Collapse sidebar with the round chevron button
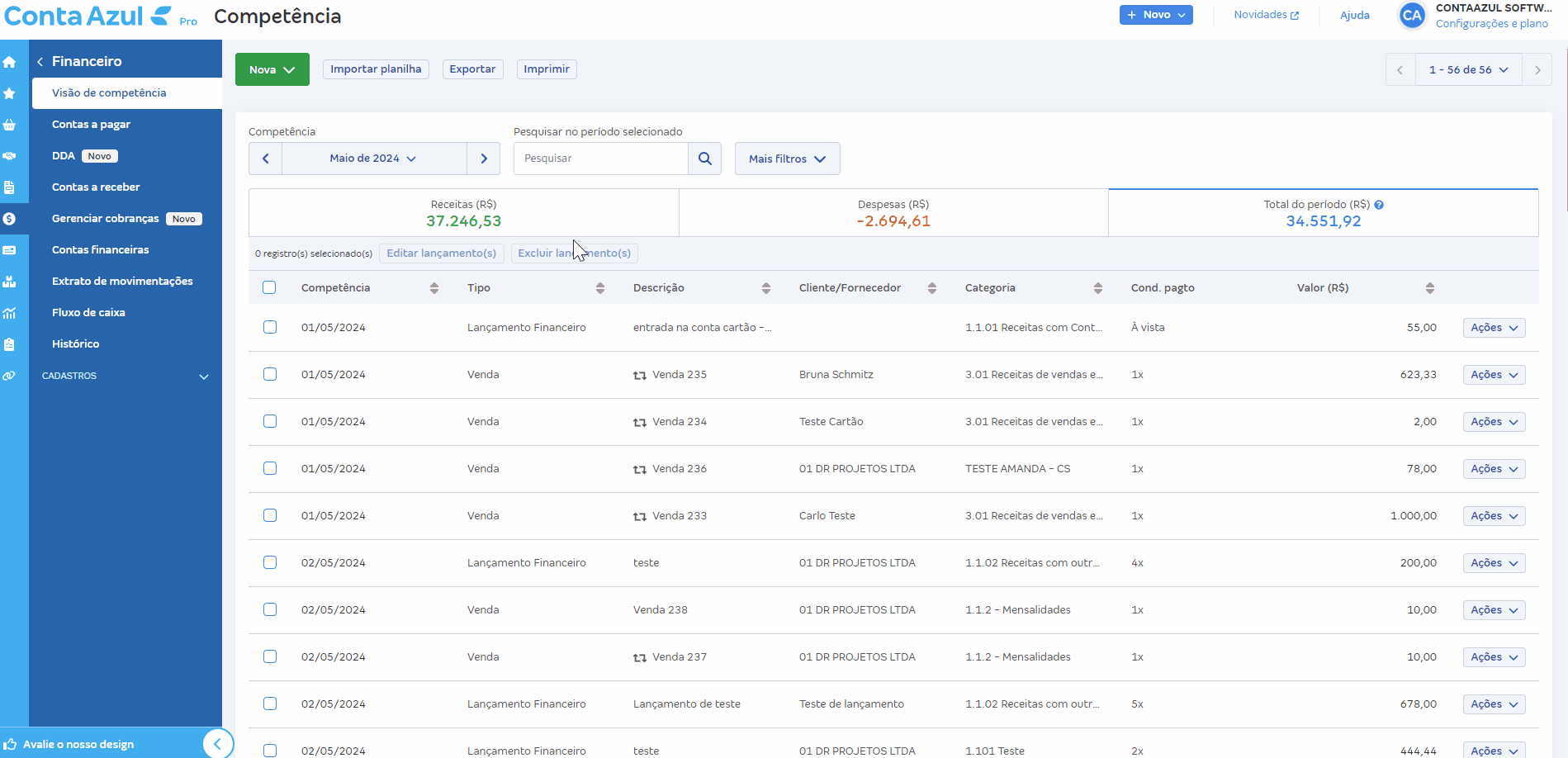This screenshot has width=1568, height=758. tap(217, 743)
